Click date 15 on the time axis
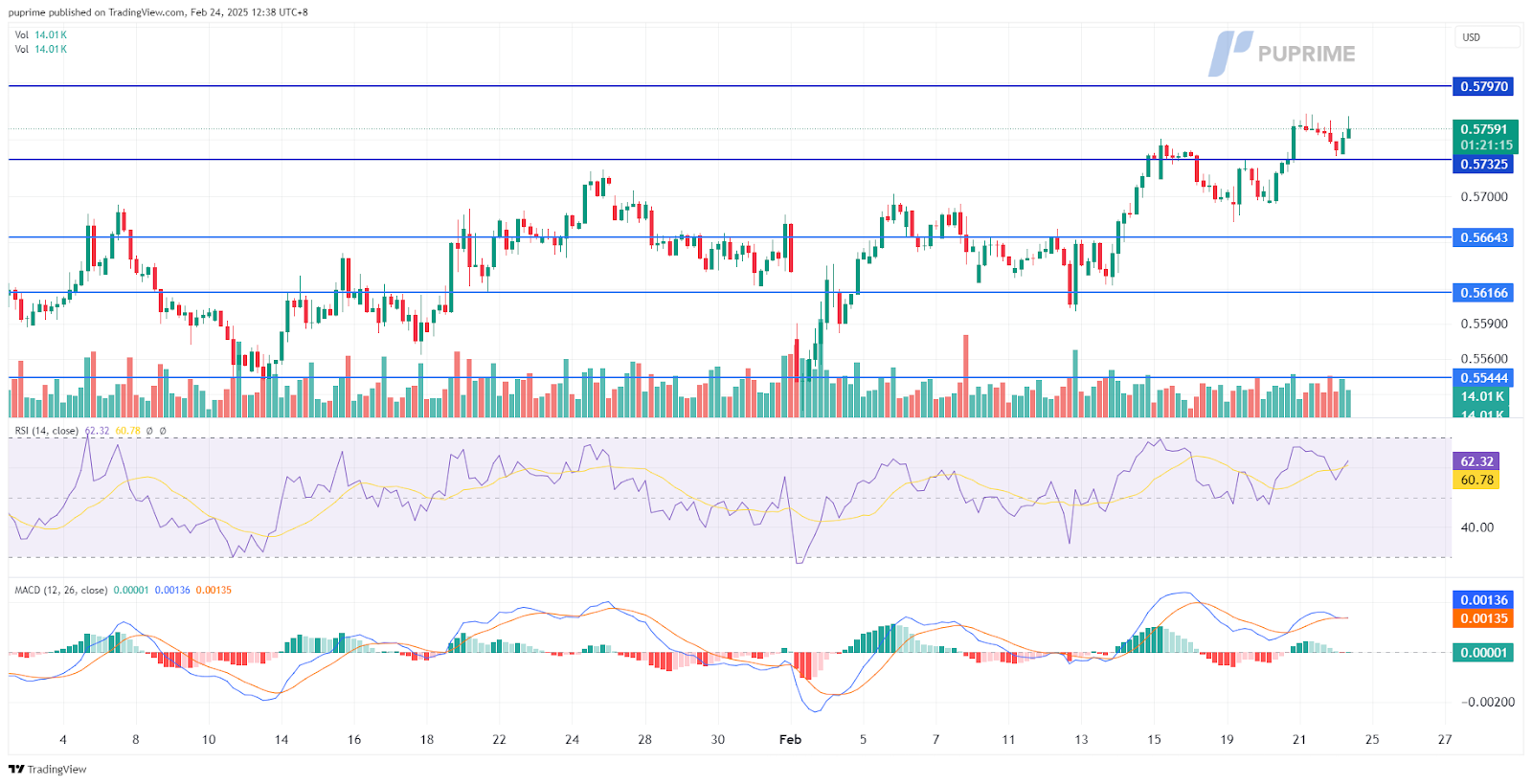 pyautogui.click(x=1154, y=739)
